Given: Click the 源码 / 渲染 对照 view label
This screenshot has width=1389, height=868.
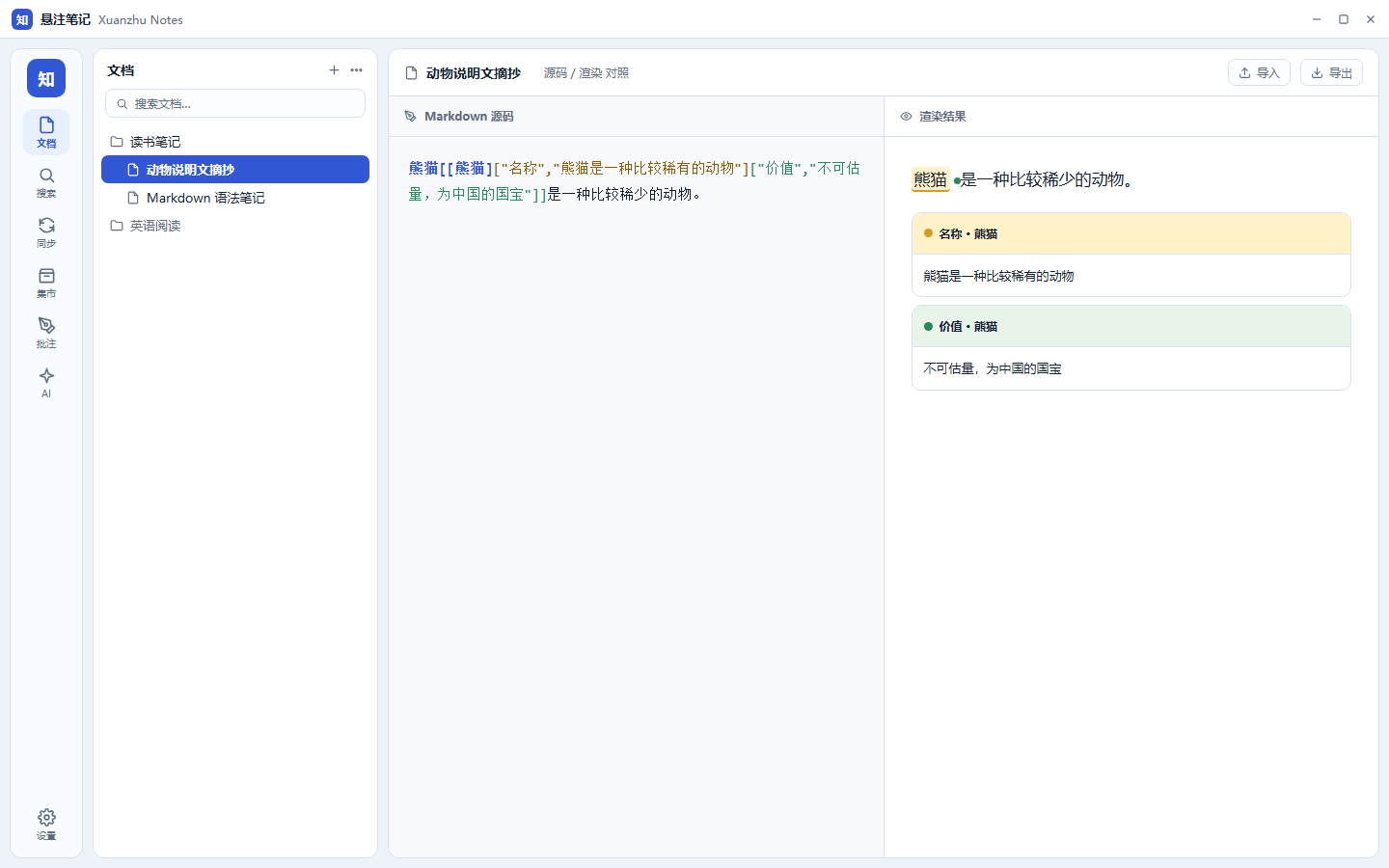Looking at the screenshot, I should pyautogui.click(x=586, y=73).
